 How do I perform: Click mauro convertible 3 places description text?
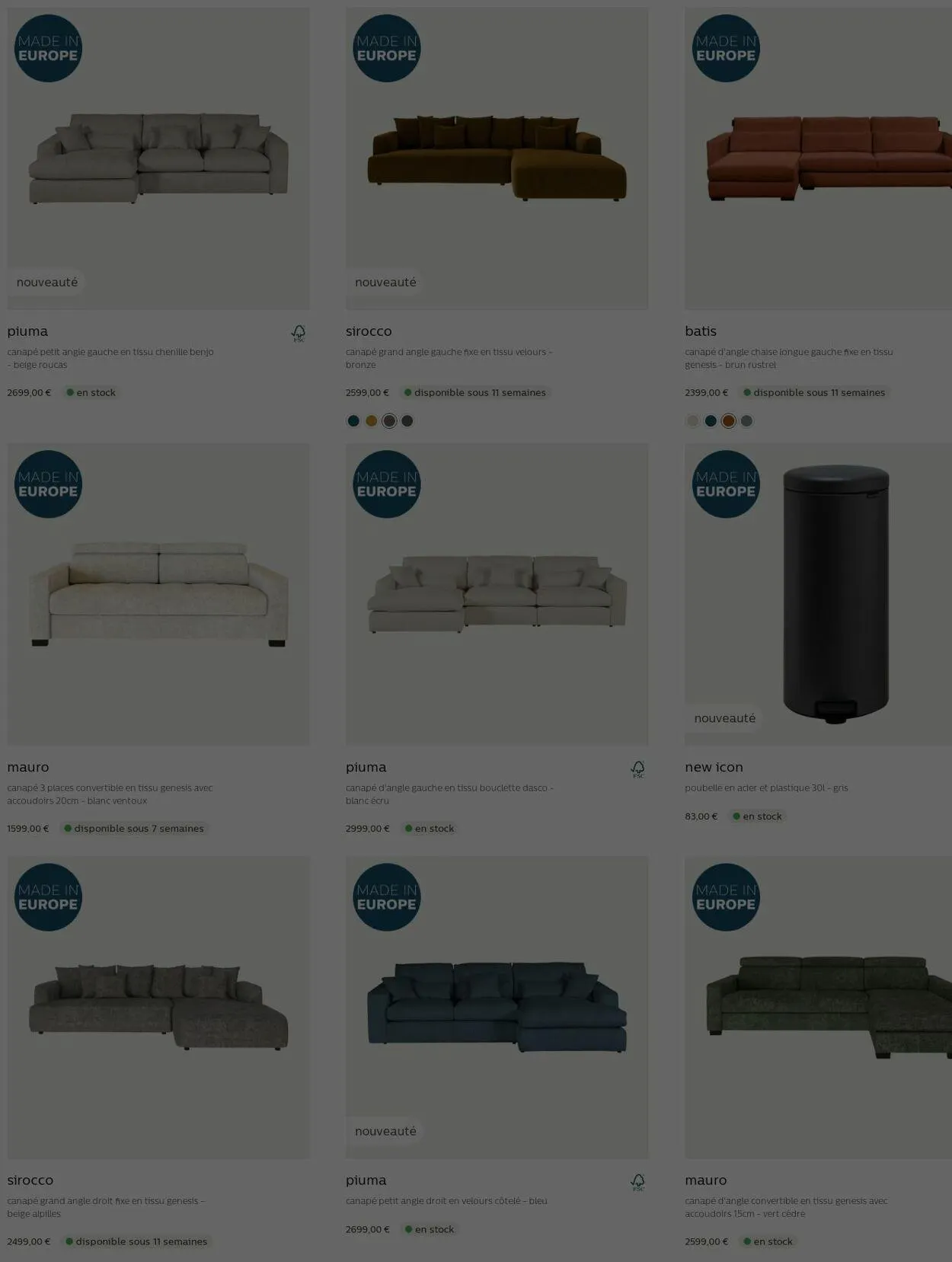(110, 794)
